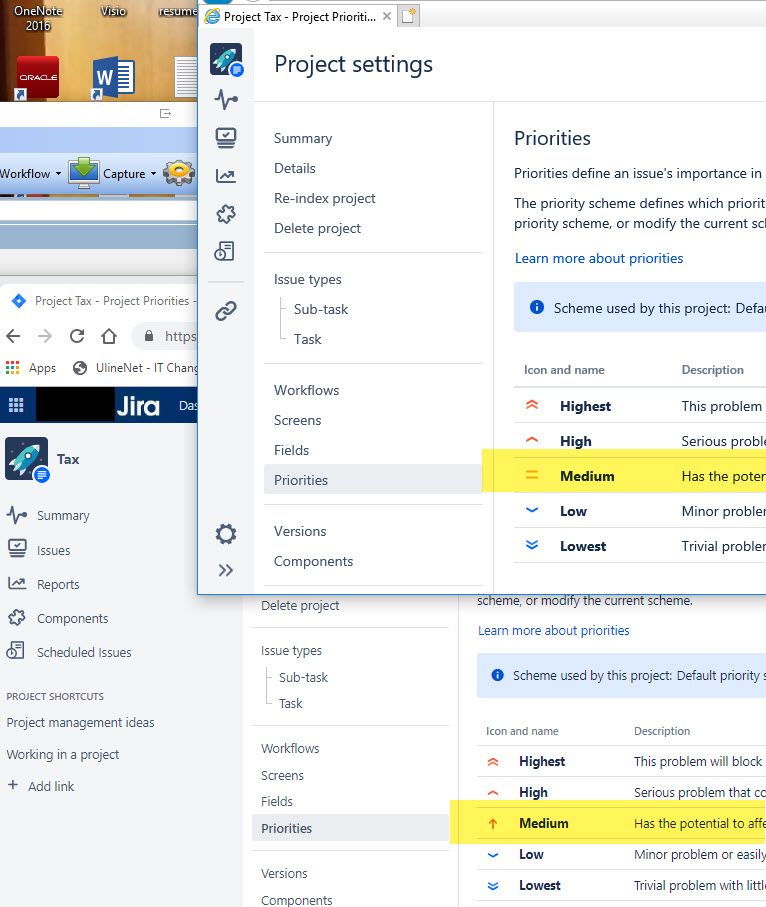Follow Learn more about priorities link in IE
The width and height of the screenshot is (766, 907).
tap(599, 258)
